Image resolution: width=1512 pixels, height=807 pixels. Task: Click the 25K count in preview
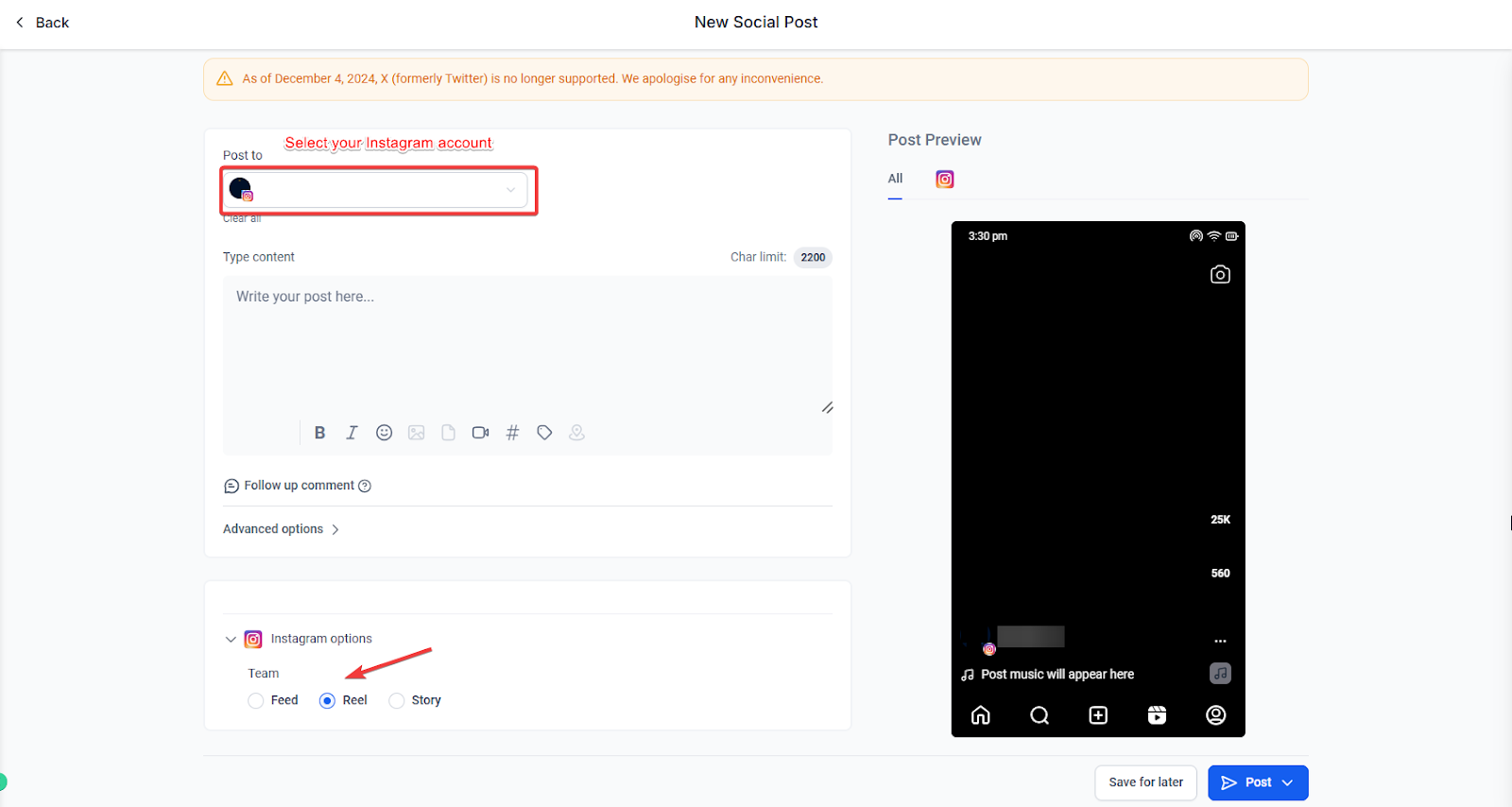click(1220, 520)
